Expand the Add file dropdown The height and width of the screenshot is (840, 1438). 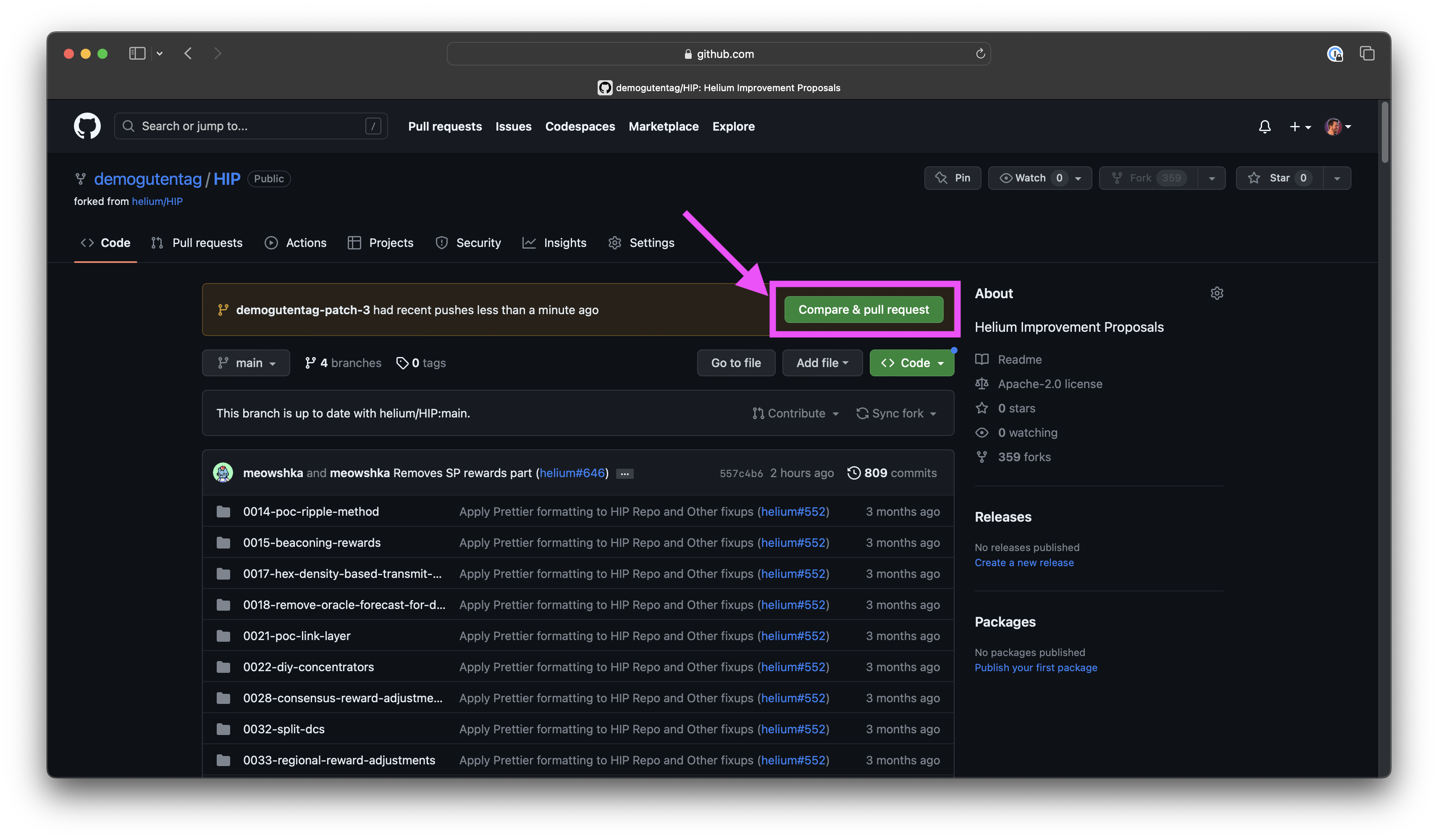822,363
